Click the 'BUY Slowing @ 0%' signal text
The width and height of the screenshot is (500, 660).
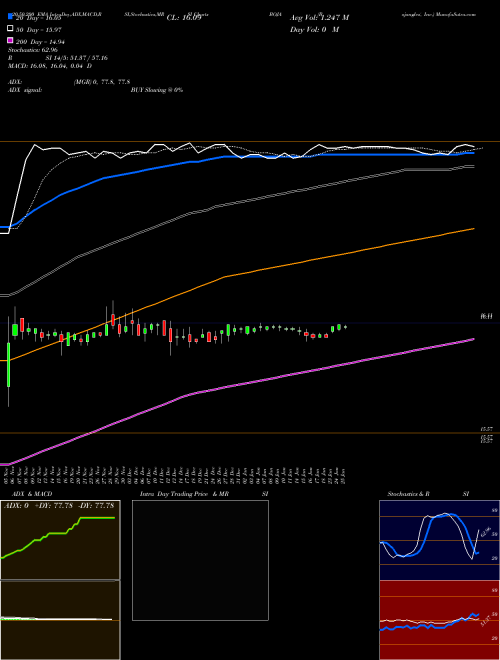click(x=157, y=90)
